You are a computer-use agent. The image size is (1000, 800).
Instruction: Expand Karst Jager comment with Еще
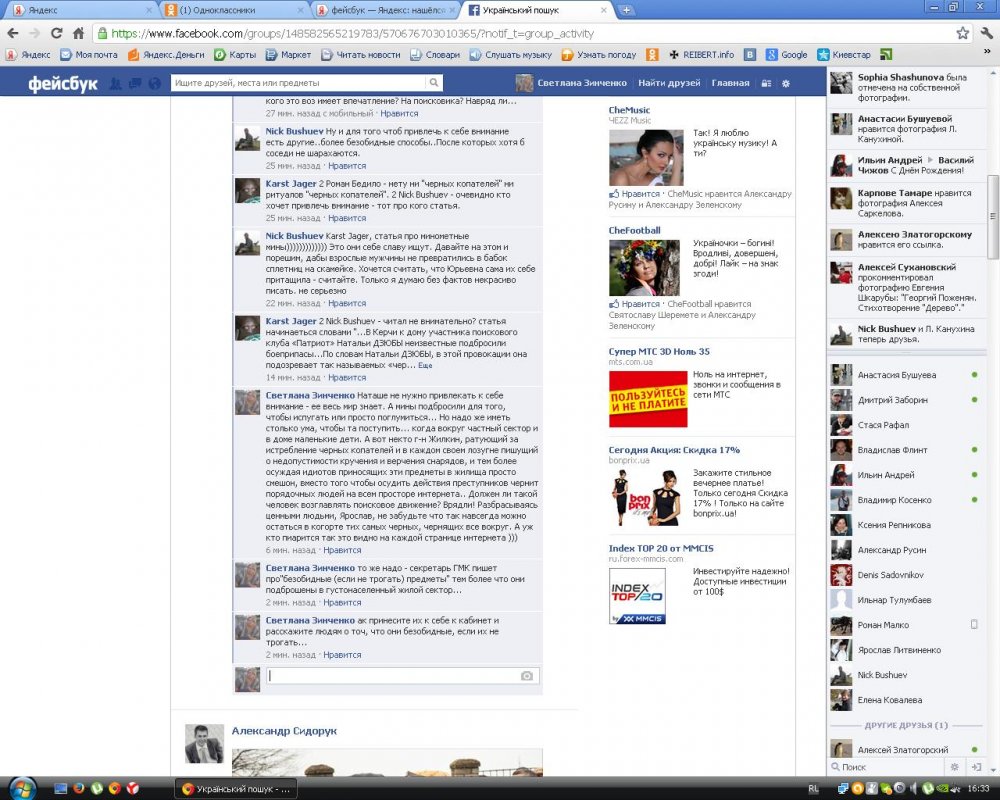[425, 366]
